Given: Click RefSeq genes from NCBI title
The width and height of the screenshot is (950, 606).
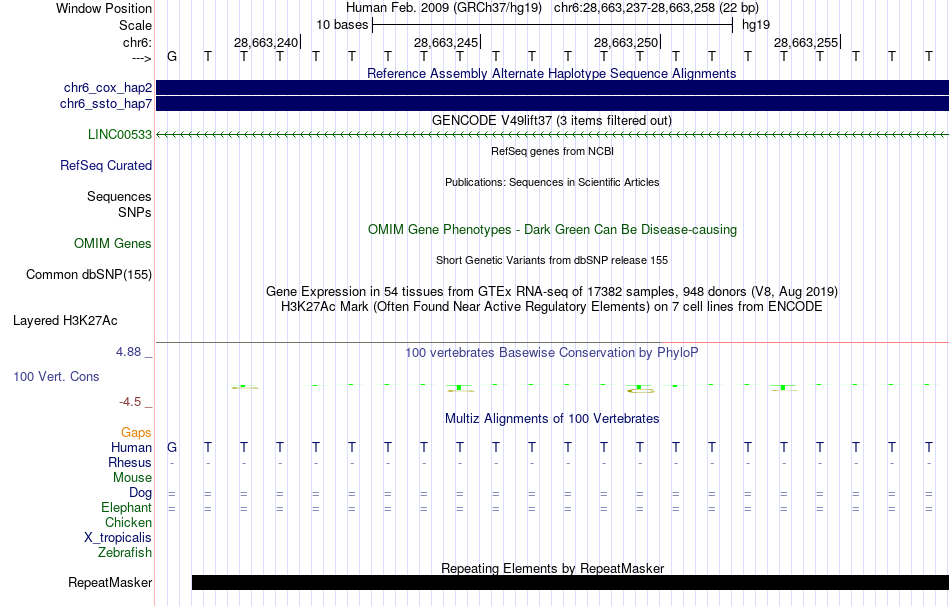Looking at the screenshot, I should coord(553,152).
